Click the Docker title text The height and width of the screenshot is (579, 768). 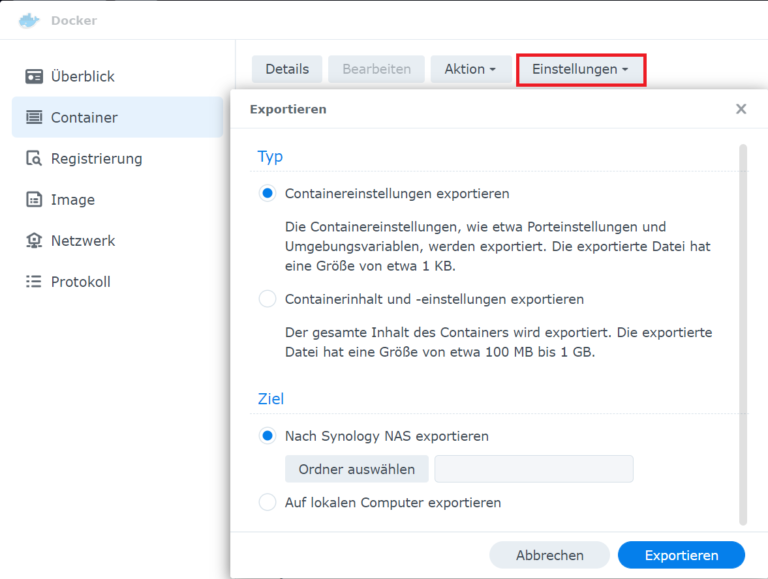click(74, 21)
